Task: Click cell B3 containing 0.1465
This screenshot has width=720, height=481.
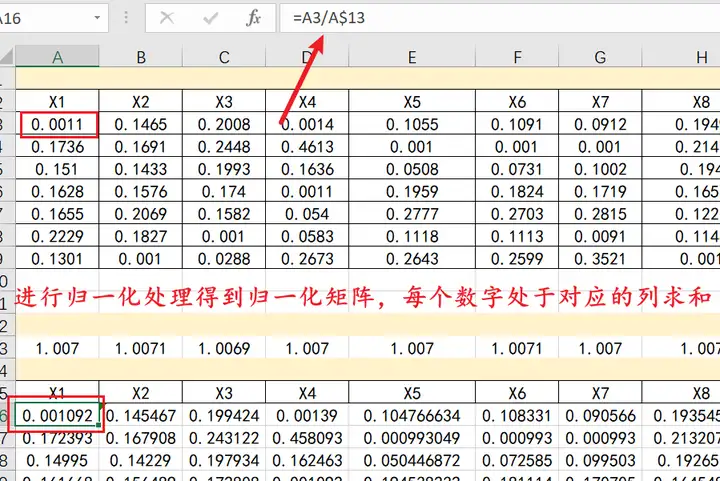Action: point(141,124)
